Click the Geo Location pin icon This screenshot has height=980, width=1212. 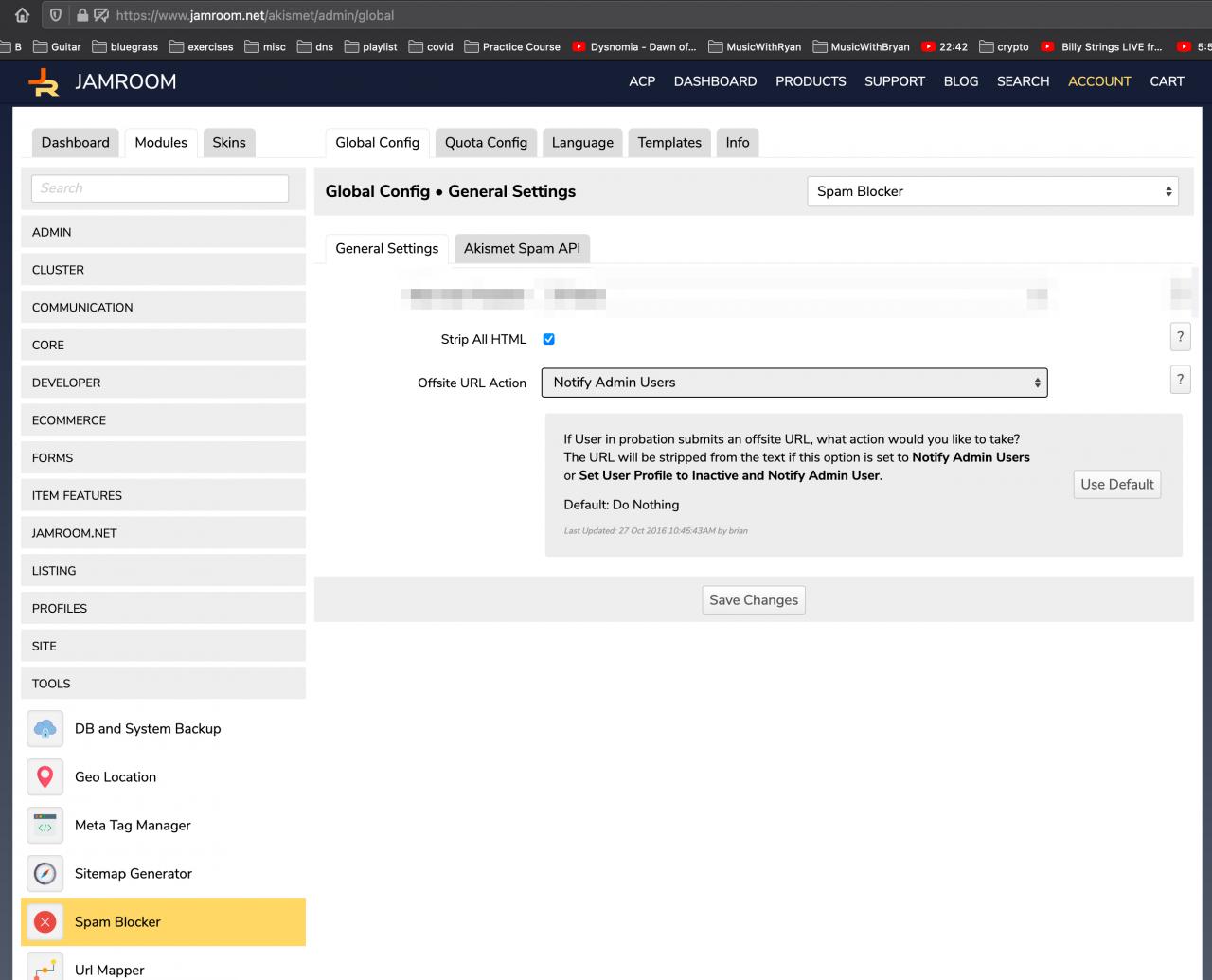click(45, 777)
